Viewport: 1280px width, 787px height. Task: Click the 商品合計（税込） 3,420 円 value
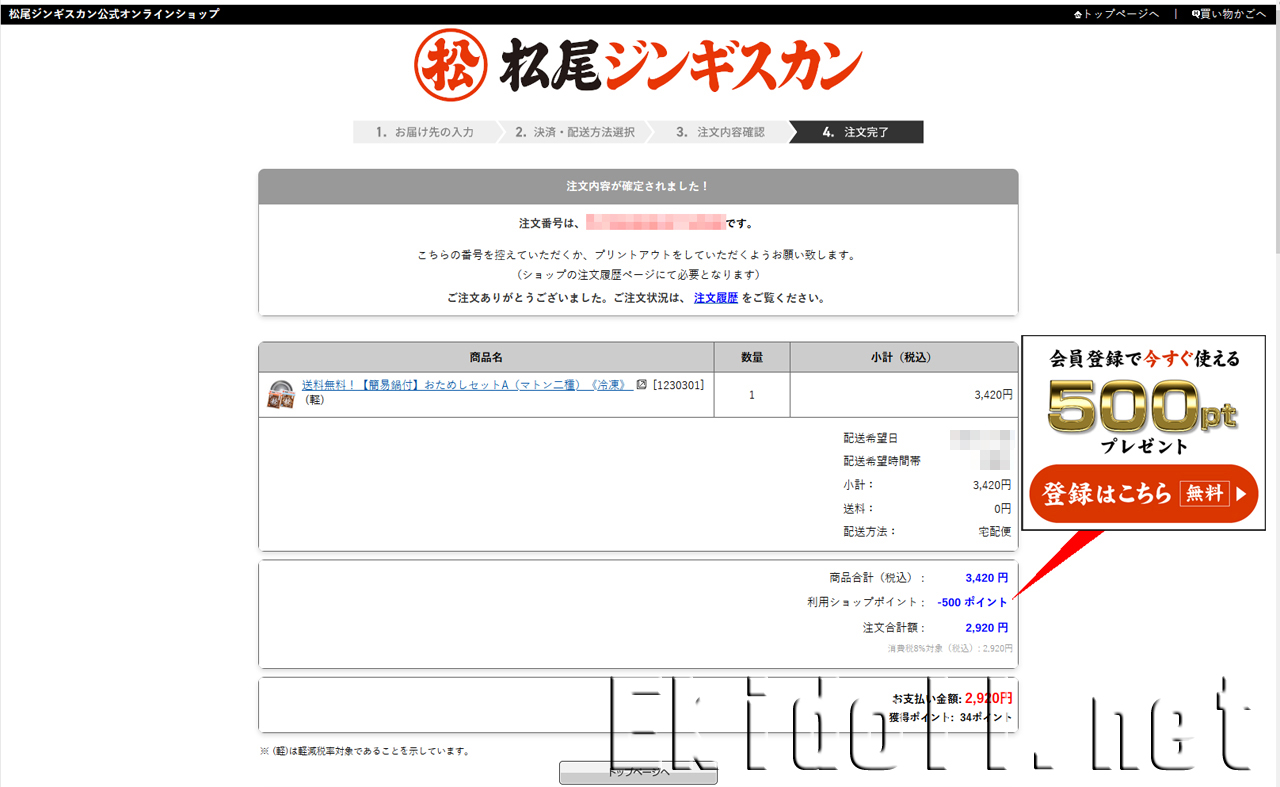[986, 578]
